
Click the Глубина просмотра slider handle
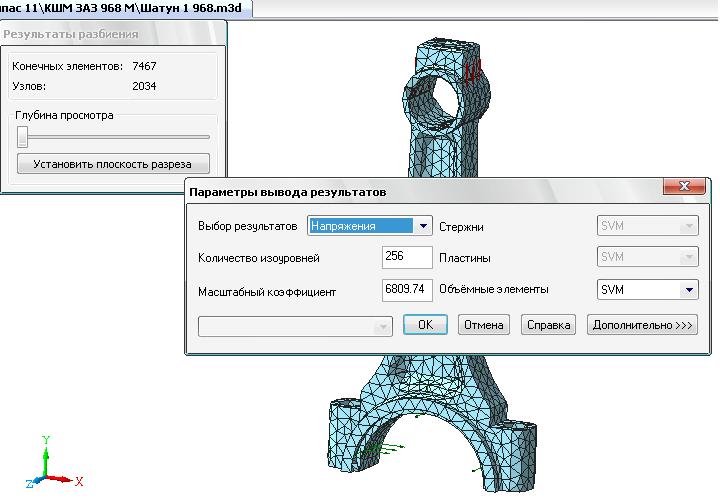pos(22,137)
